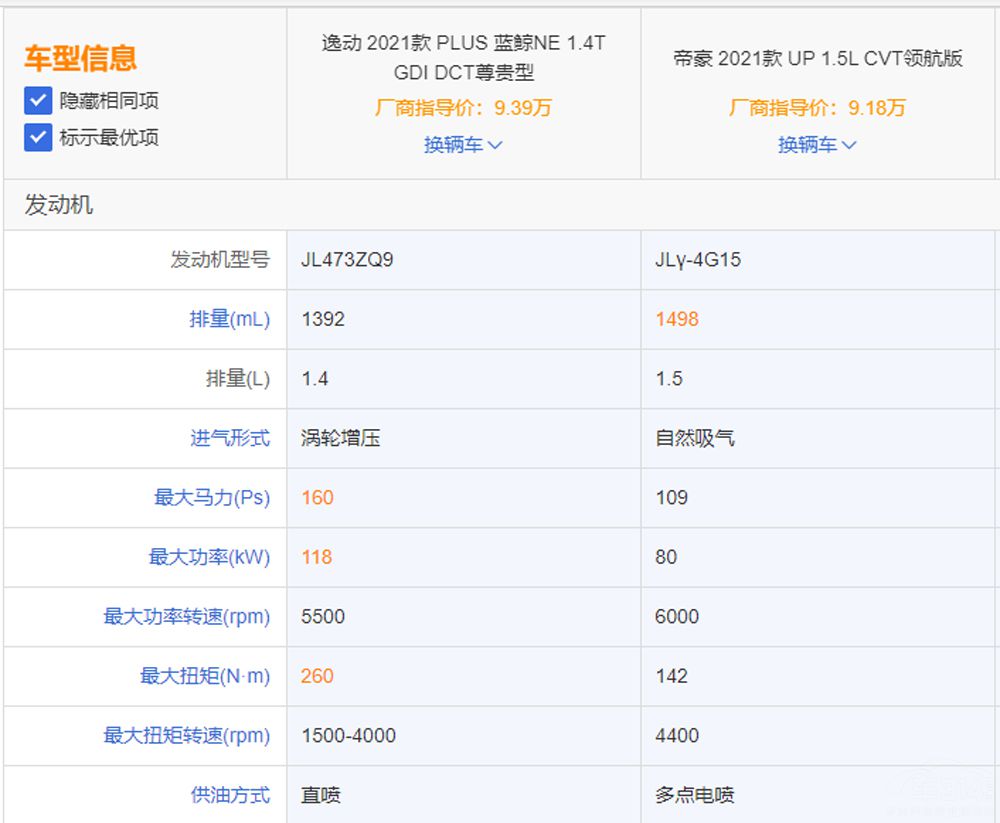This screenshot has height=823, width=1000.
Task: Click the 最大扭矩(N·m) link
Action: 205,676
